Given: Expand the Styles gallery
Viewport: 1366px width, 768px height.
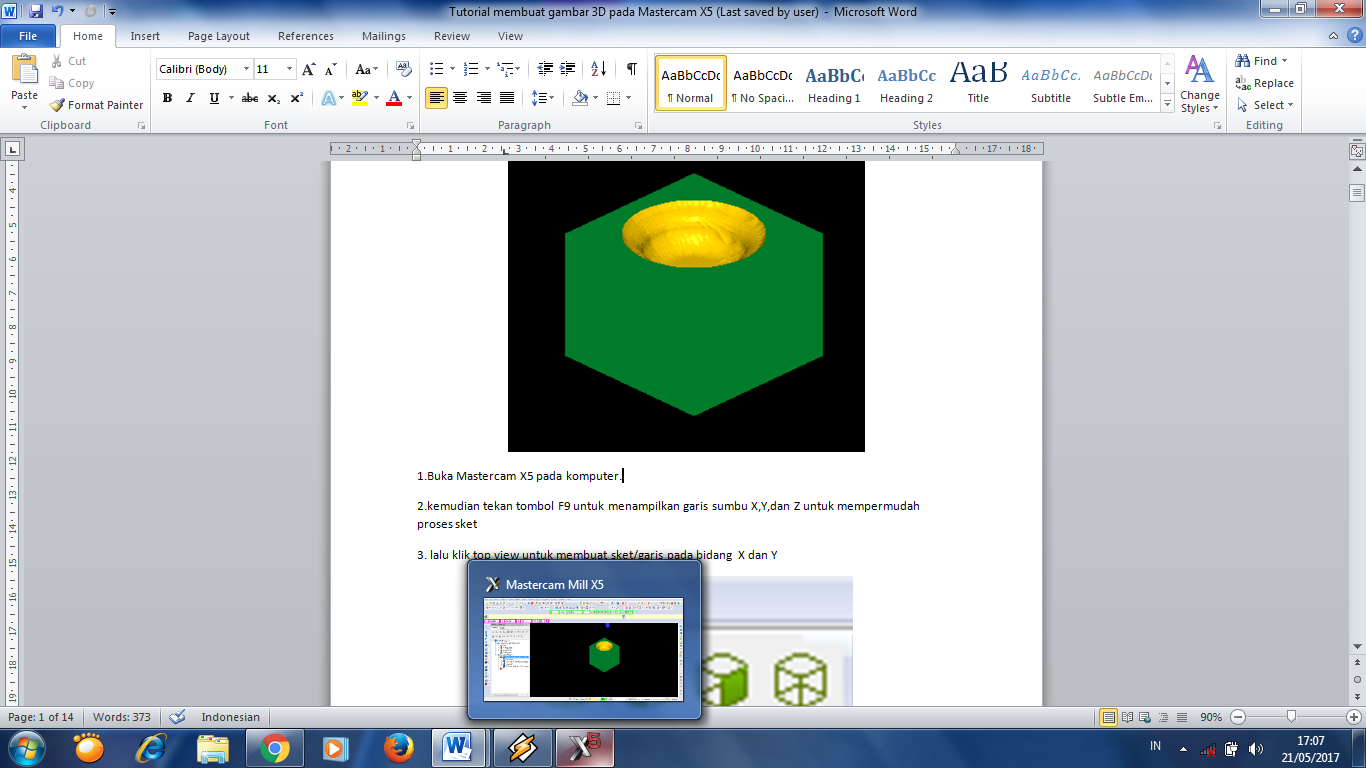Looking at the screenshot, I should tap(1167, 104).
